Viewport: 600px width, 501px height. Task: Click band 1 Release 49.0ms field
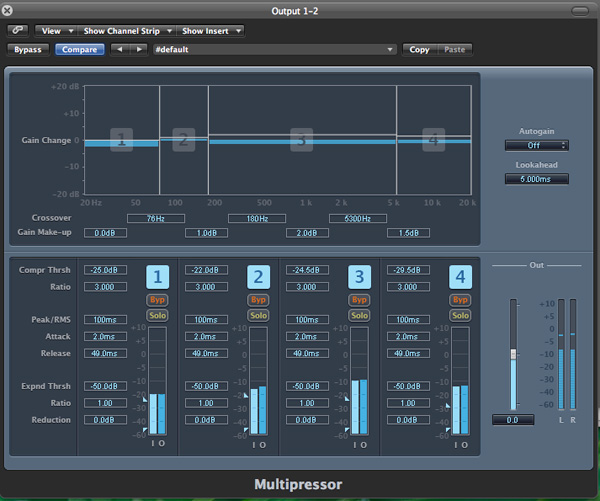(105, 353)
